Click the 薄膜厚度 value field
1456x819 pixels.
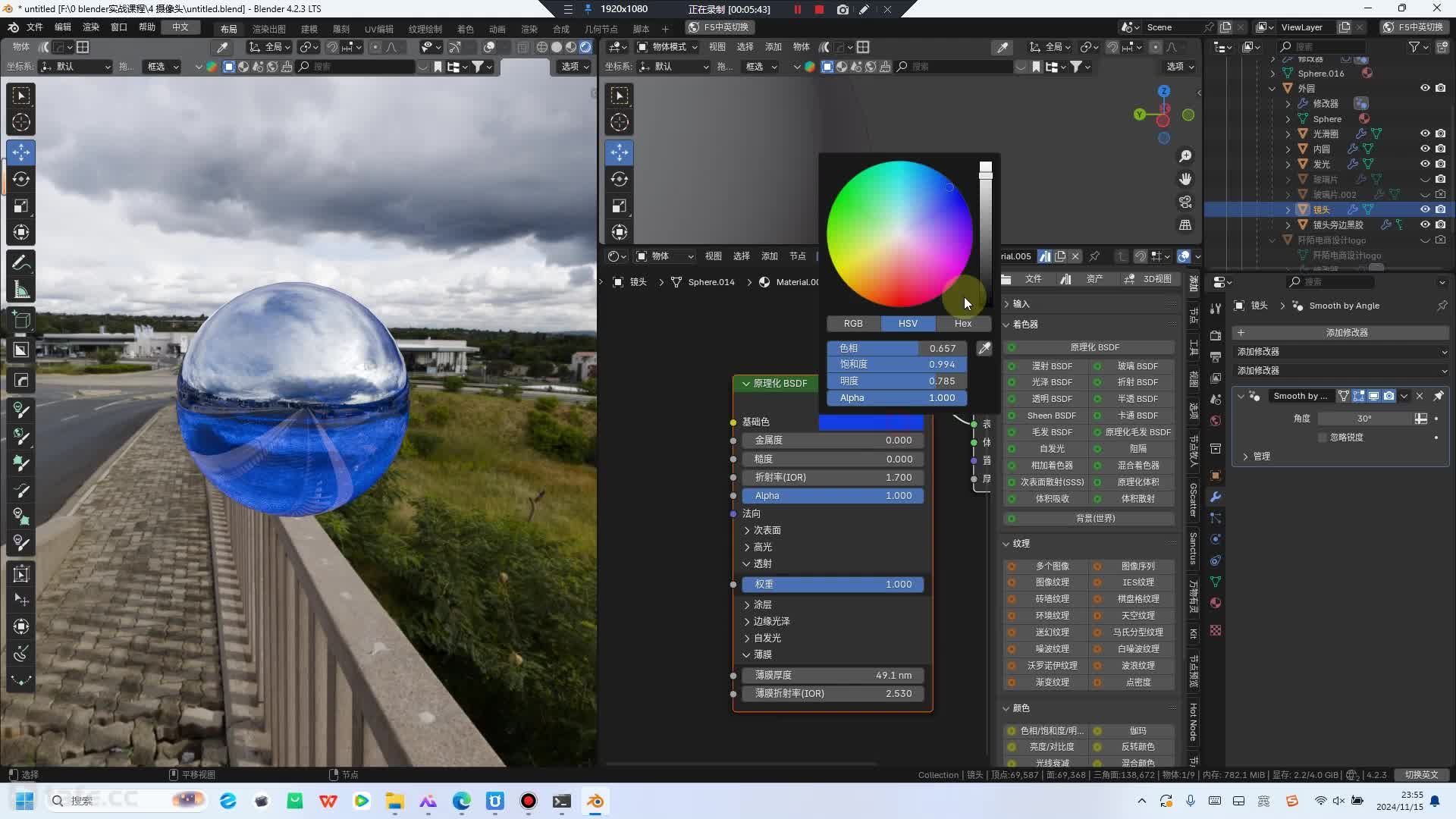[x=833, y=675]
